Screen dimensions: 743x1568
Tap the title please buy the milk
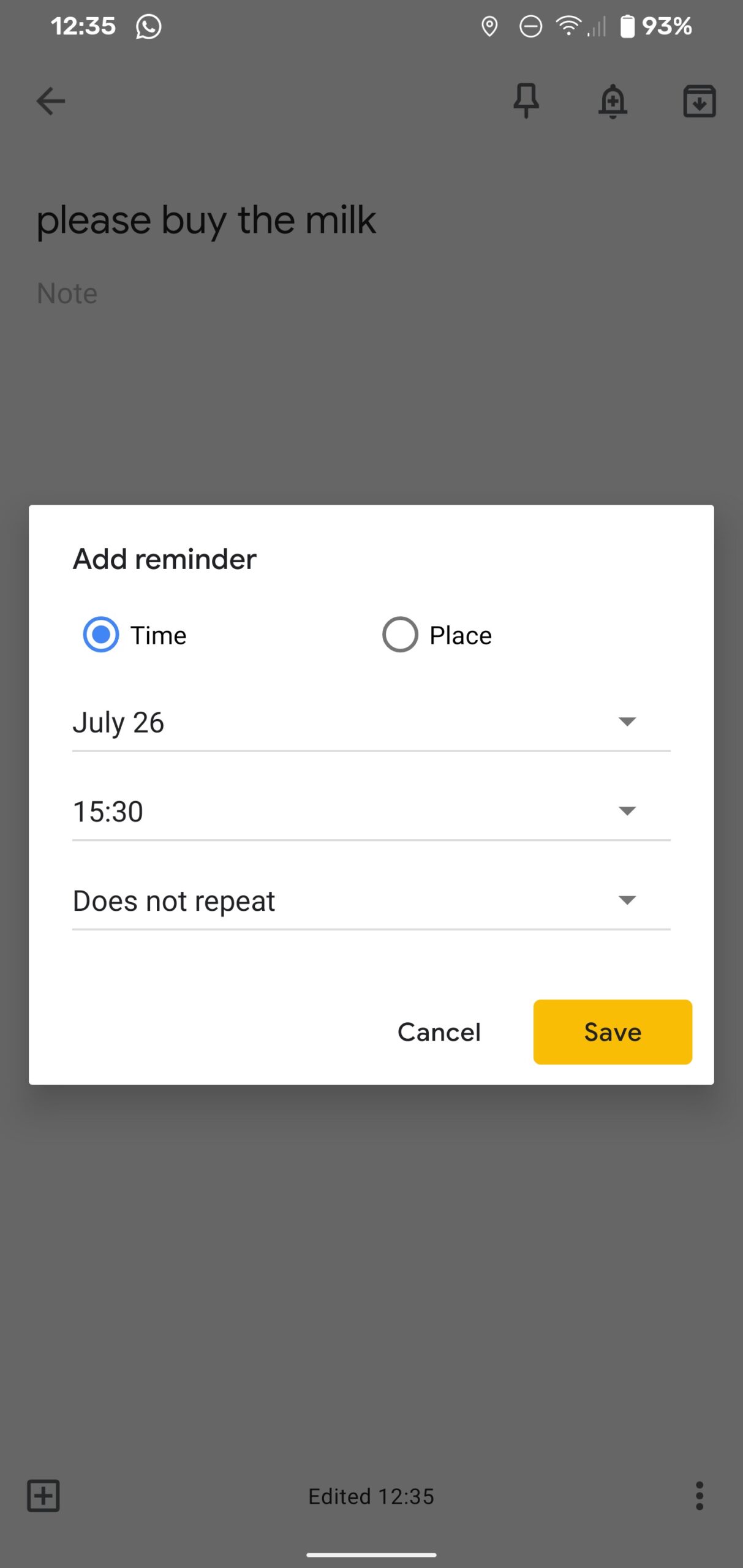tap(206, 221)
